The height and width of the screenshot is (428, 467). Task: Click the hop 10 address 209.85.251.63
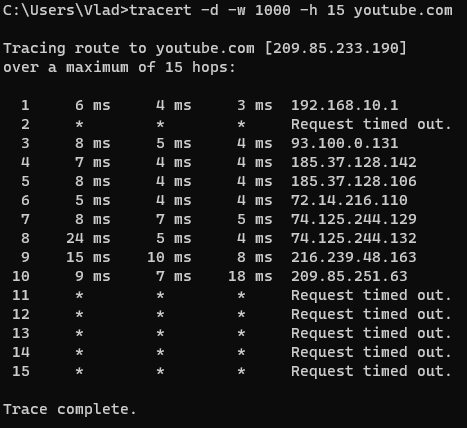[x=349, y=276]
